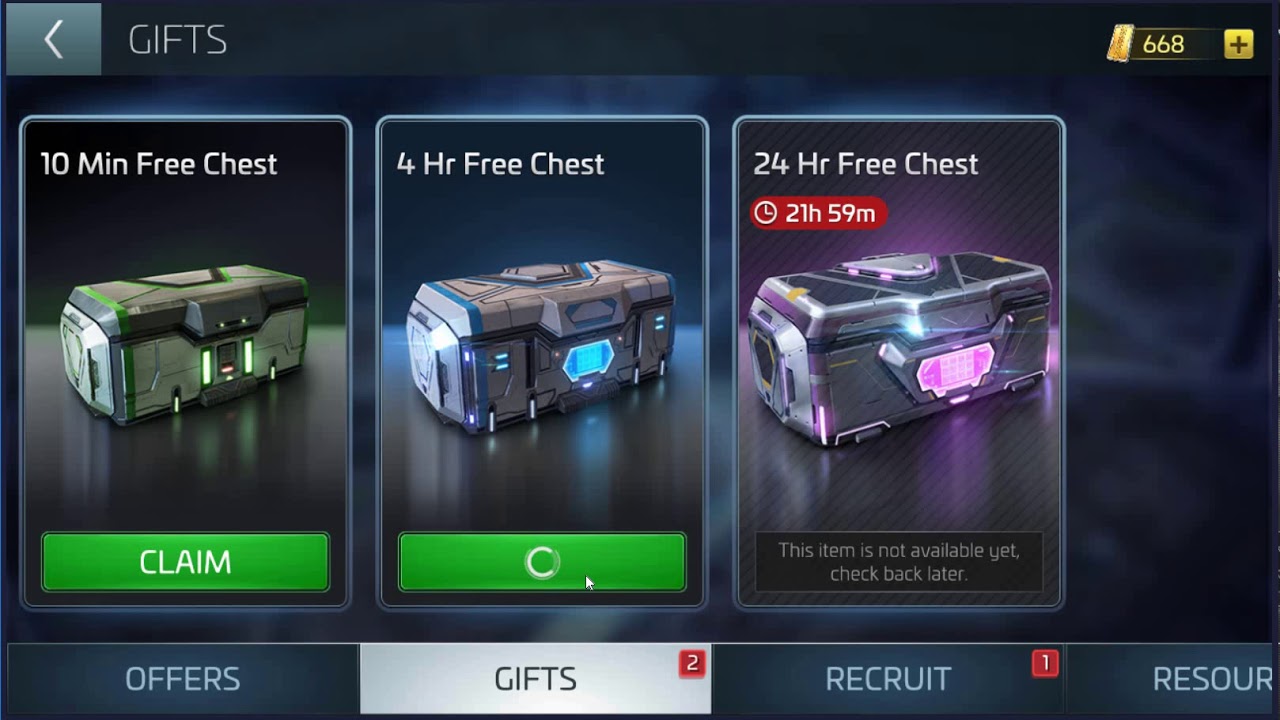This screenshot has width=1280, height=720.
Task: Claim the 10 Min Free Chest
Action: (x=185, y=562)
